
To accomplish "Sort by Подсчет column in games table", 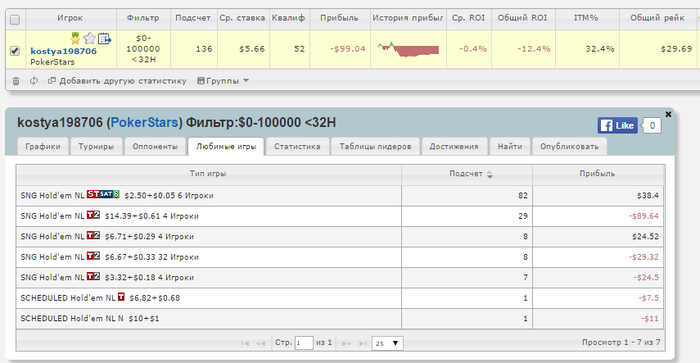I will click(x=467, y=174).
